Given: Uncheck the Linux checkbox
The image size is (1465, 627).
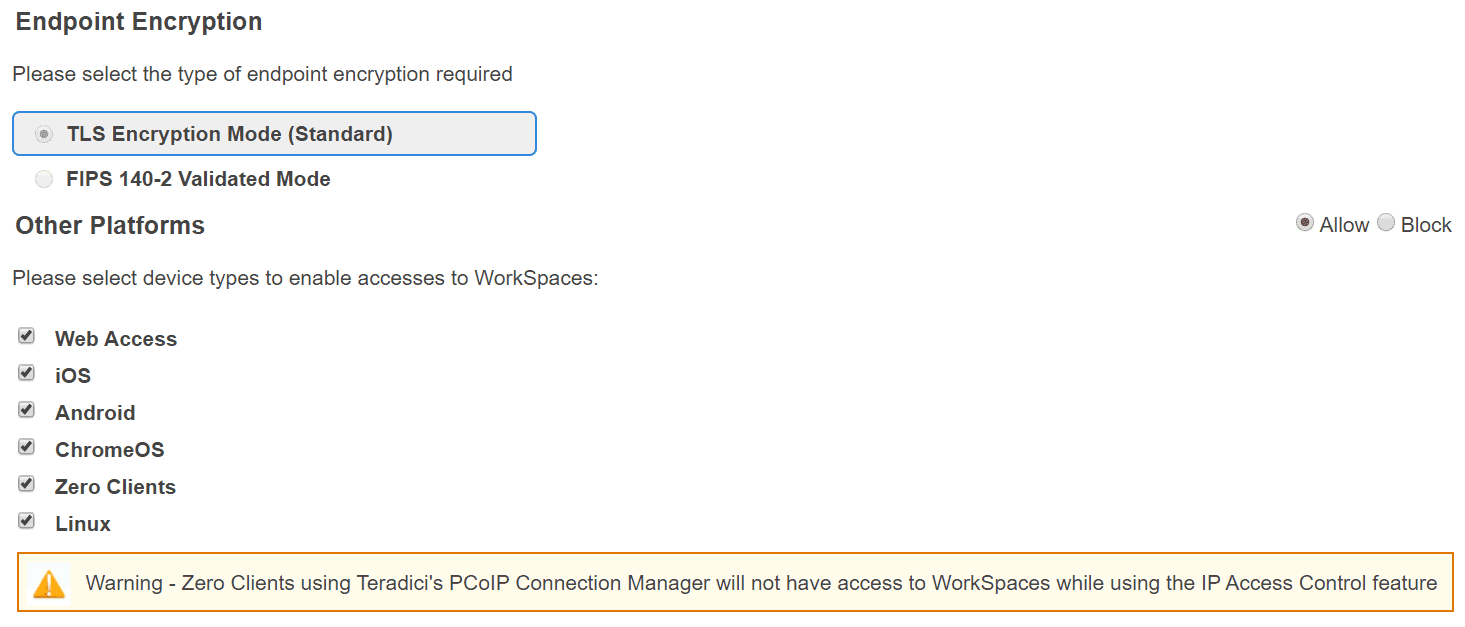Looking at the screenshot, I should [27, 521].
